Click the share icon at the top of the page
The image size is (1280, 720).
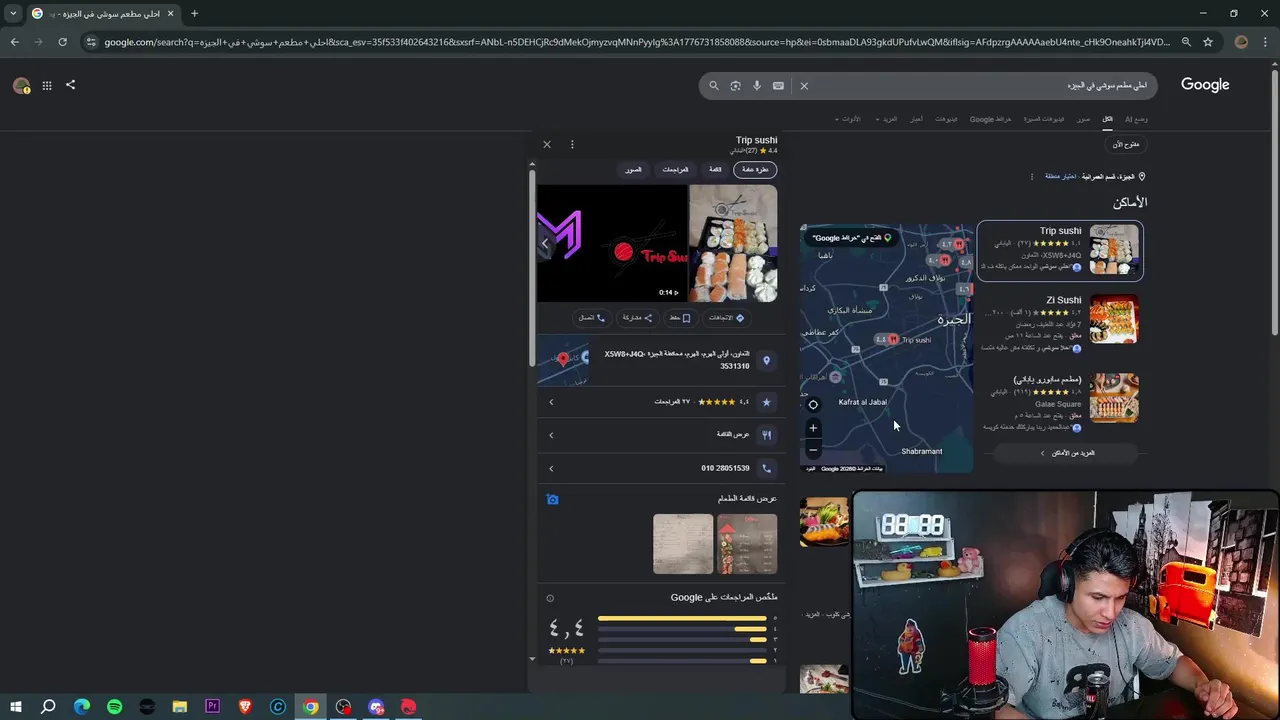(70, 85)
